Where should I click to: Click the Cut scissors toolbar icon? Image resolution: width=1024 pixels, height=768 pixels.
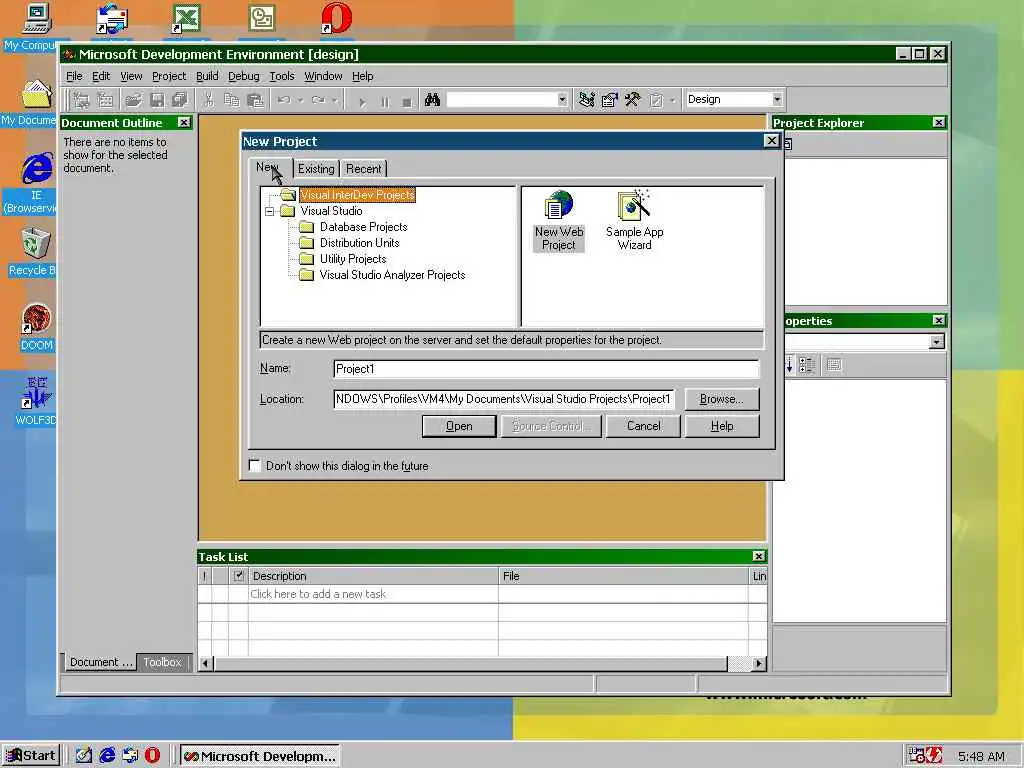208,100
